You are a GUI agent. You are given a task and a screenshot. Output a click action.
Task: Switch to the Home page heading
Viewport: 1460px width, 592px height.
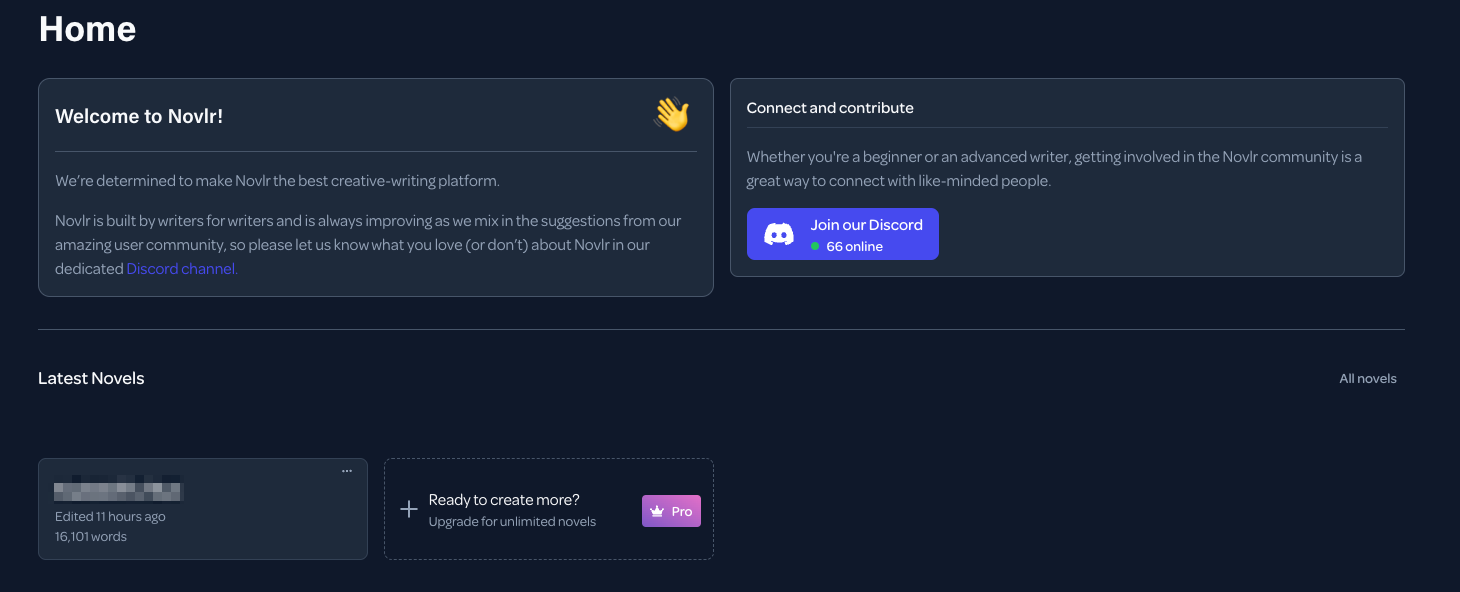(x=87, y=29)
